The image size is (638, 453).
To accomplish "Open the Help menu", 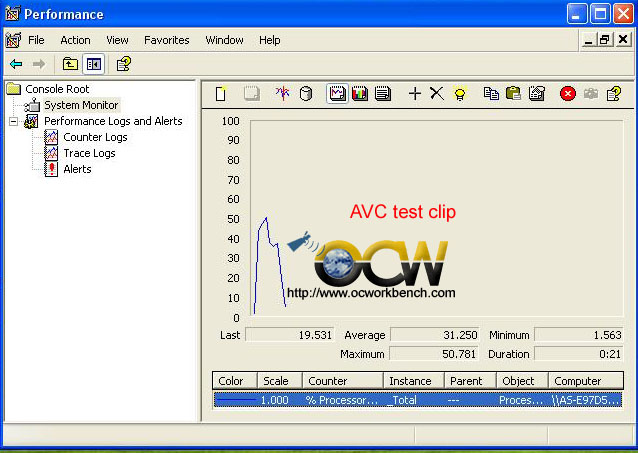I will click(x=270, y=40).
